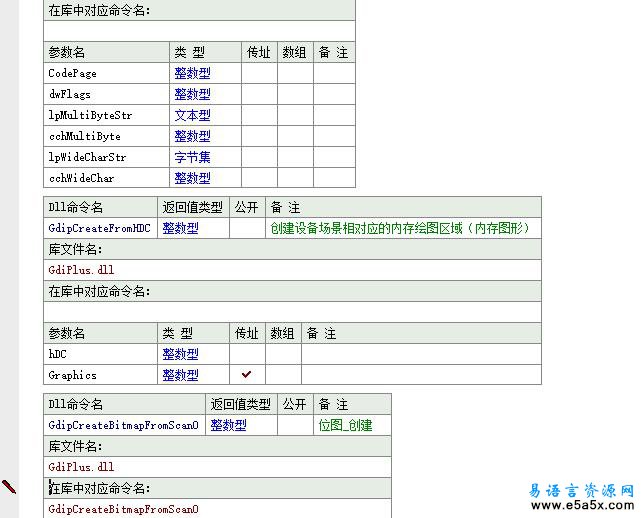Click the lpWideCharStr parameter name
Screen dimensions: 643x518
pos(87,157)
